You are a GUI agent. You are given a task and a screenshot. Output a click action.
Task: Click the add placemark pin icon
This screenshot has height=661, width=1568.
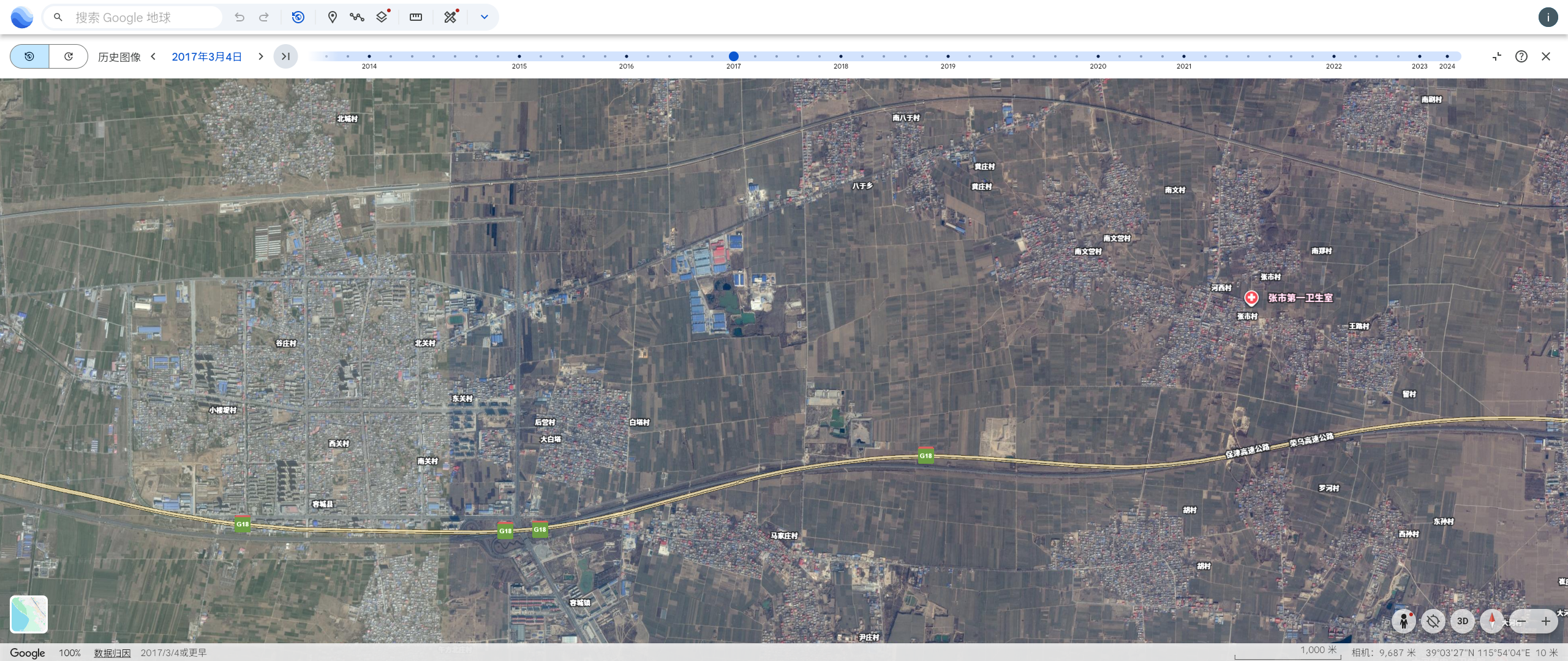pyautogui.click(x=332, y=17)
